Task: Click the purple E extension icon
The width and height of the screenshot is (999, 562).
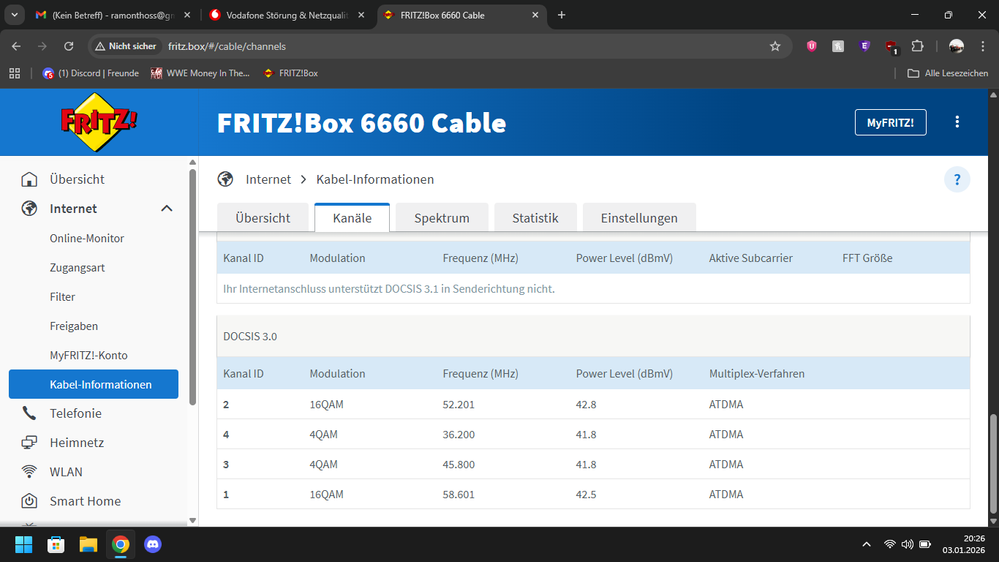Action: (865, 46)
